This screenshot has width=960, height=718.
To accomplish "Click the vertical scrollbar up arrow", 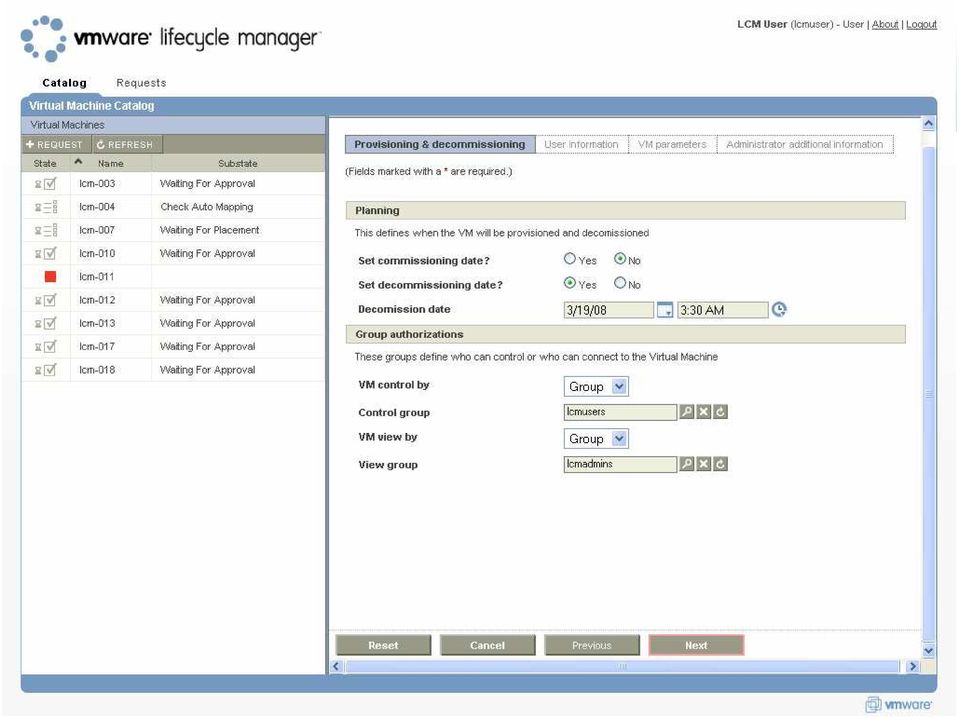I will pyautogui.click(x=928, y=124).
